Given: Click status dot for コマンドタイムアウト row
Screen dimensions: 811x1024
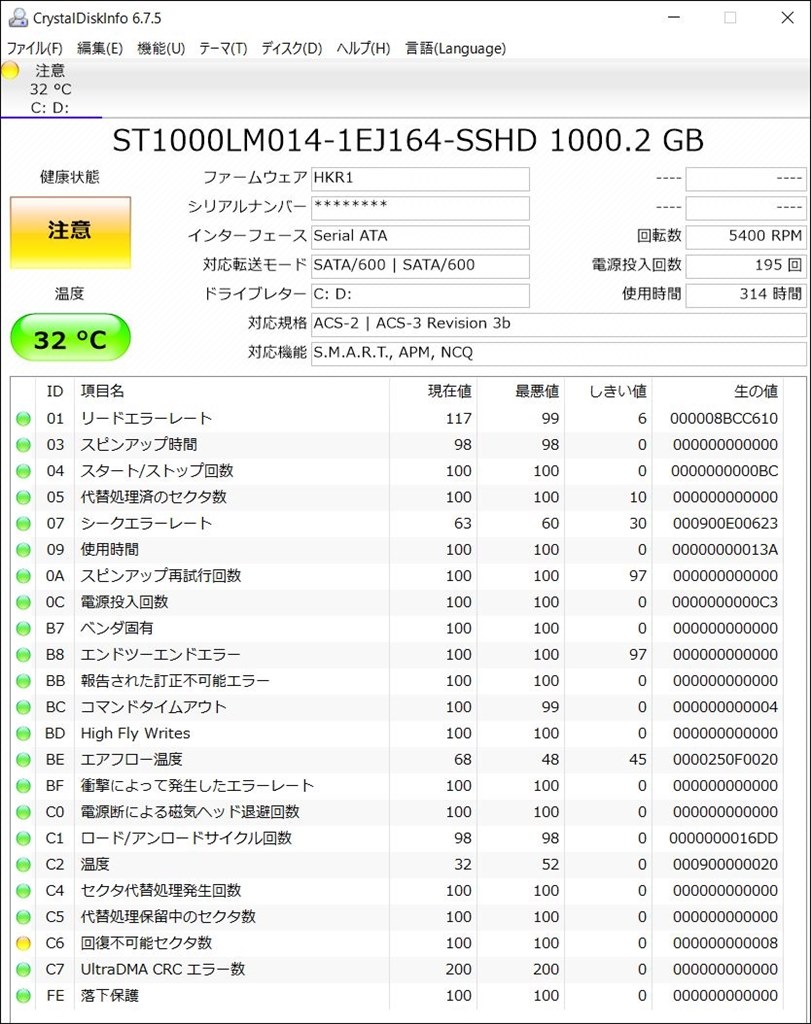Looking at the screenshot, I should click(x=24, y=707).
